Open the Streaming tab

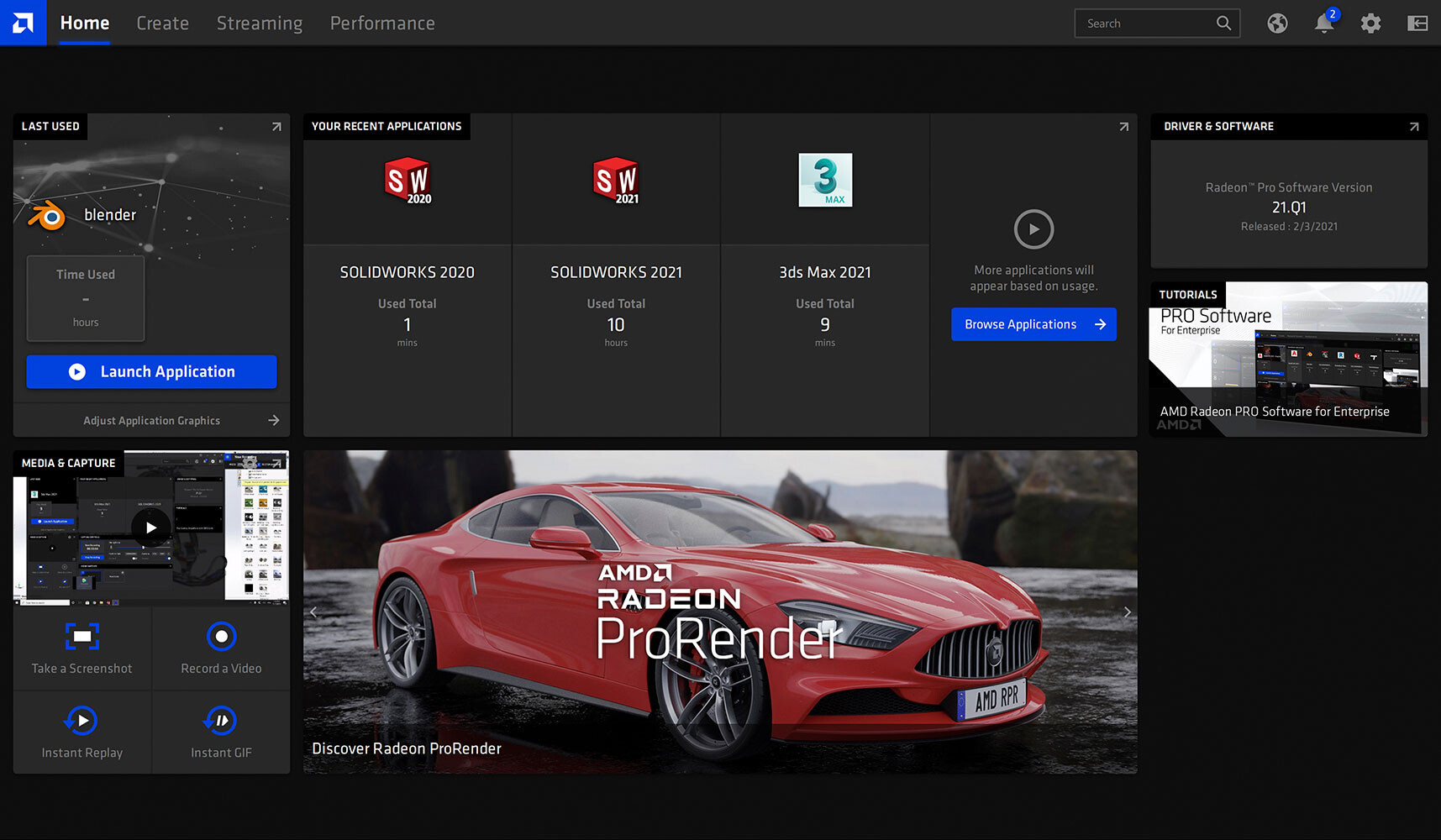pyautogui.click(x=260, y=24)
